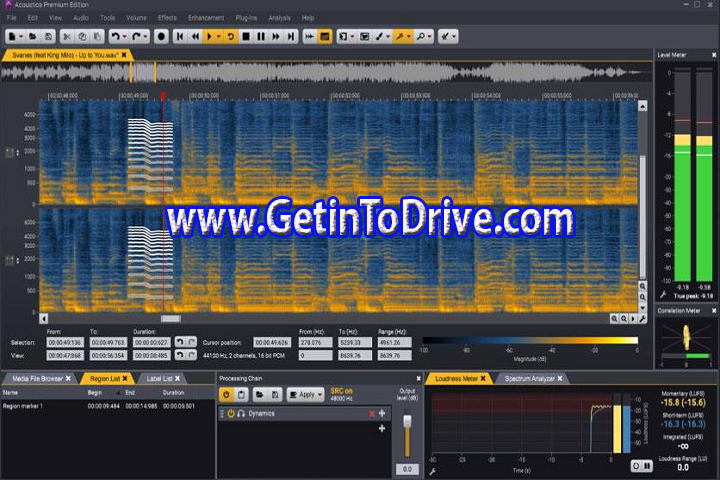This screenshot has width=720, height=480.
Task: Click the Output level value field
Action: [x=407, y=469]
